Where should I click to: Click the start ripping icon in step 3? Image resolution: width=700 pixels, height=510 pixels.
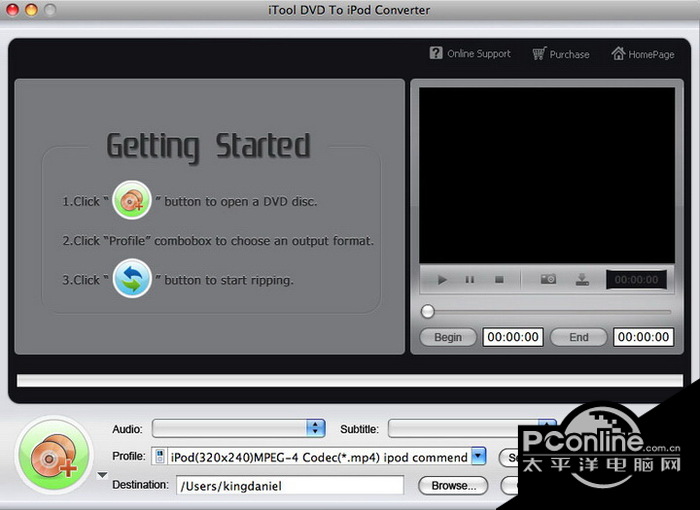point(132,278)
